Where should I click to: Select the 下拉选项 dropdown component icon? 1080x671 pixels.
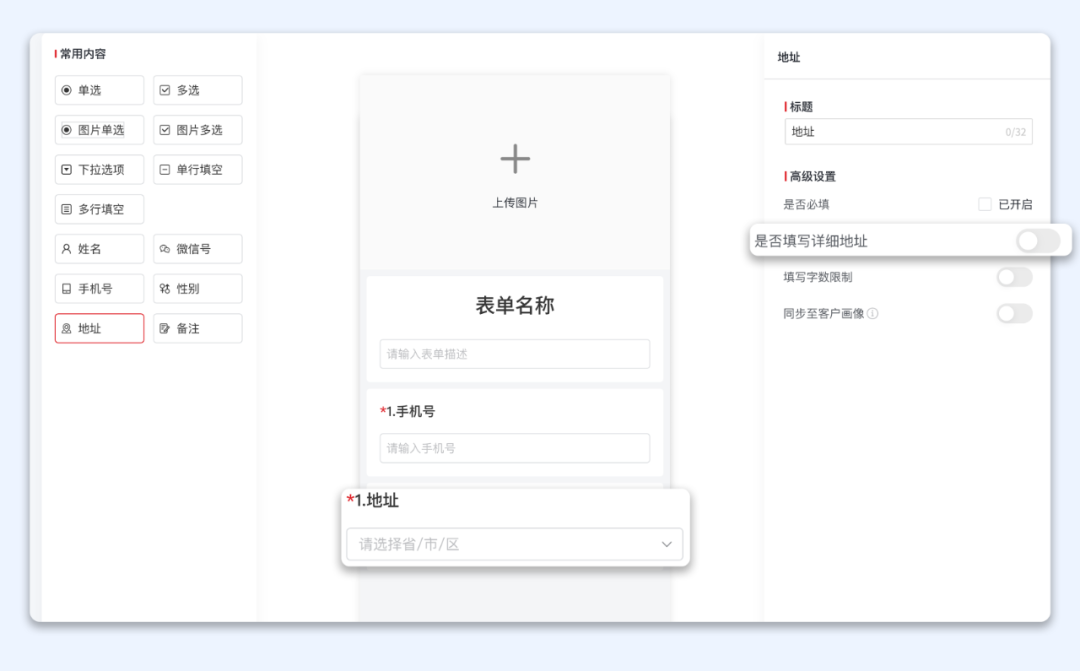point(99,169)
